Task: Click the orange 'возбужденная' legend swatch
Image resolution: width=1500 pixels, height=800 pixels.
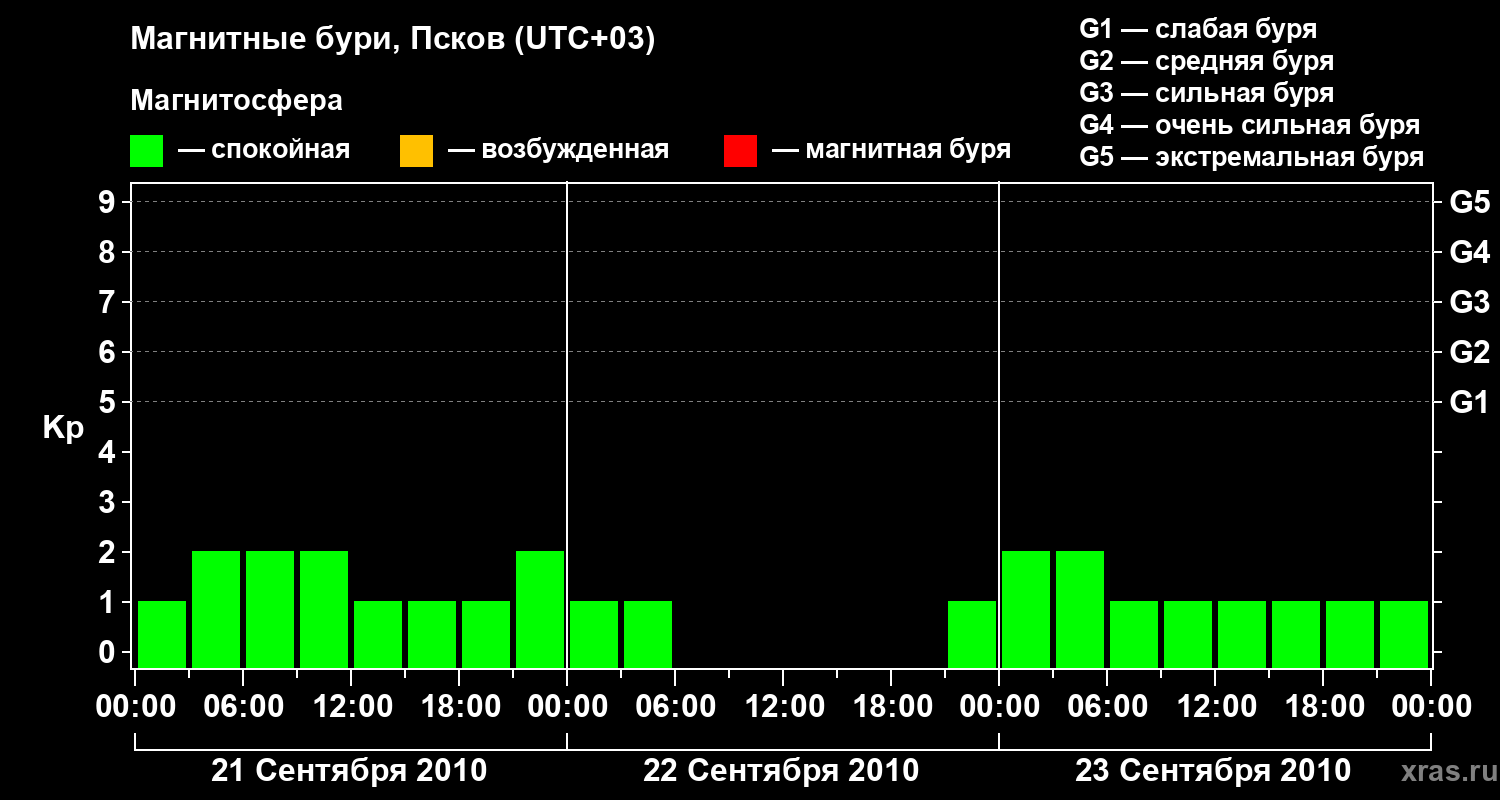Action: coord(416,151)
